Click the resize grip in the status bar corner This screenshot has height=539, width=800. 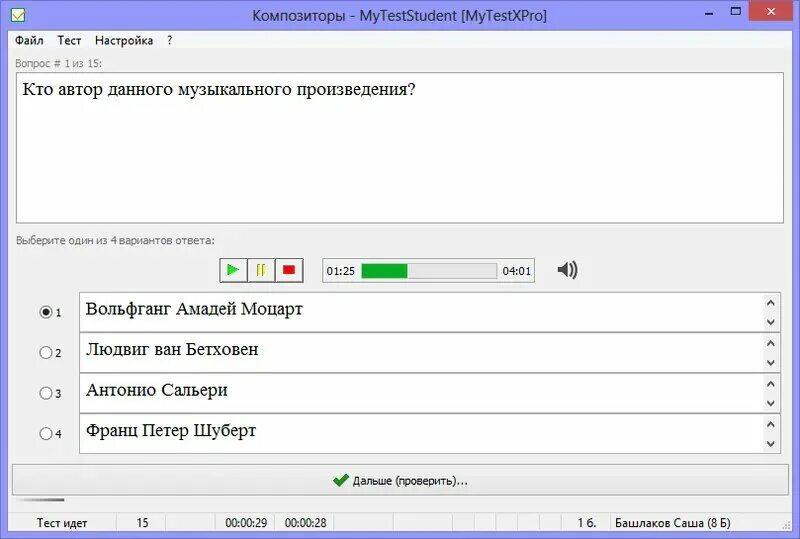point(786,525)
